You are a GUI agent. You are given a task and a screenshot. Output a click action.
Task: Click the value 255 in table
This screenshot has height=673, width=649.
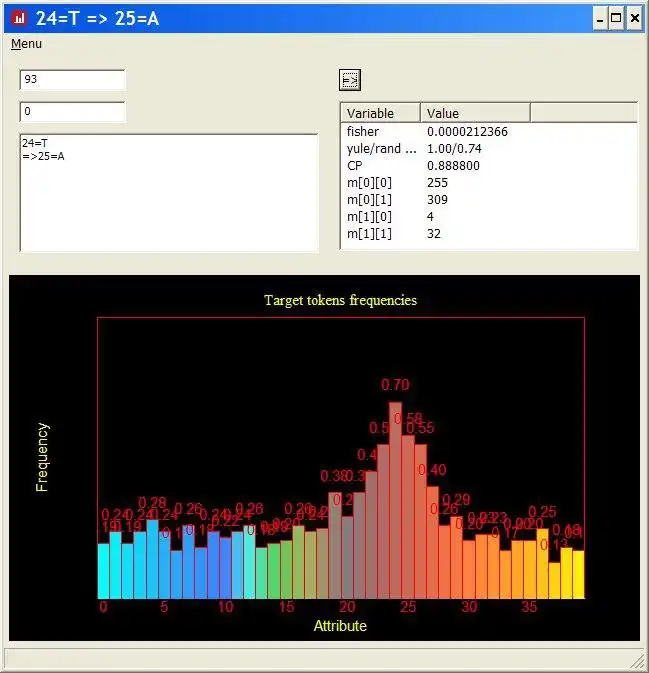click(437, 183)
